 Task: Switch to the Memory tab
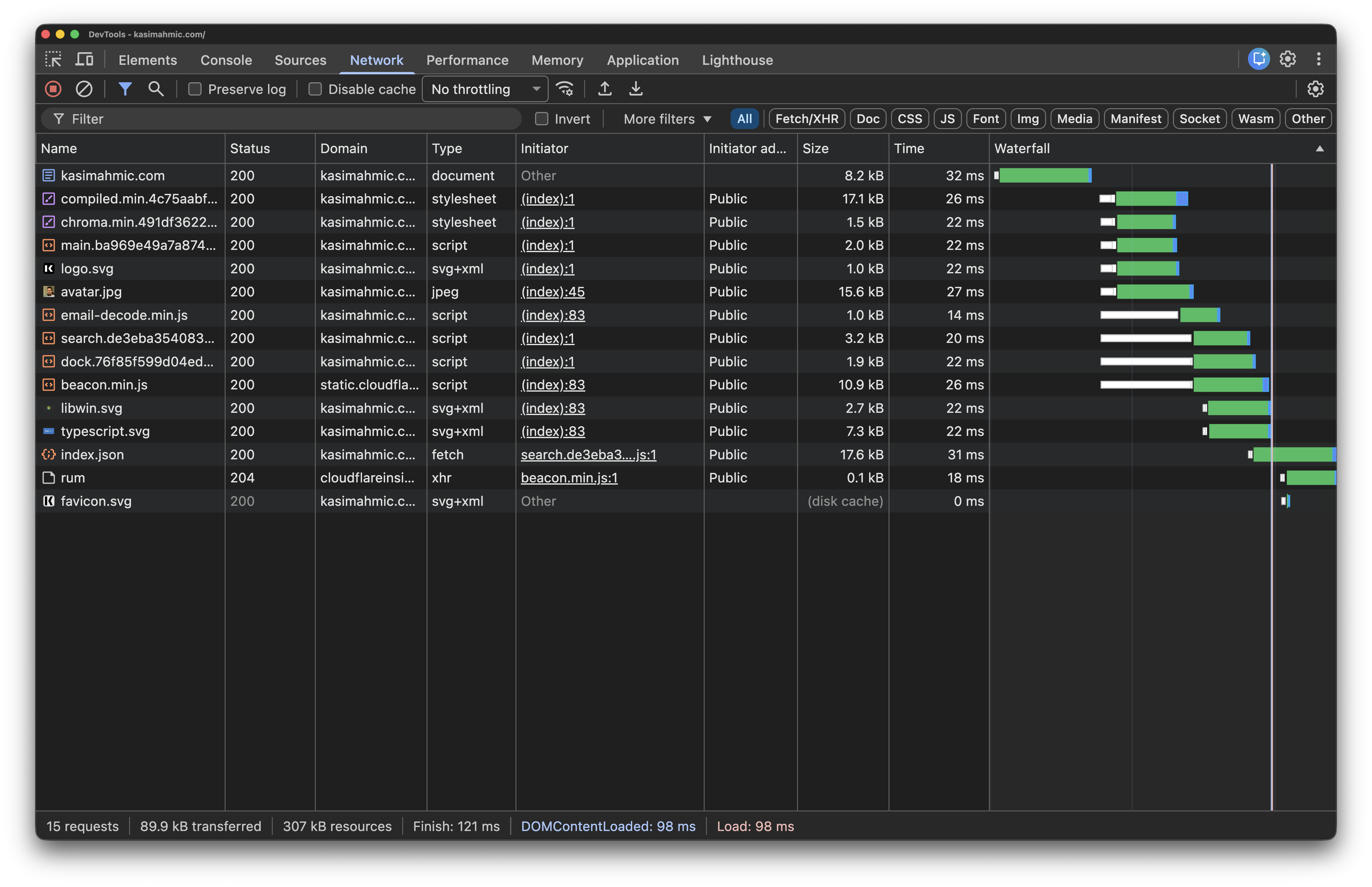557,60
